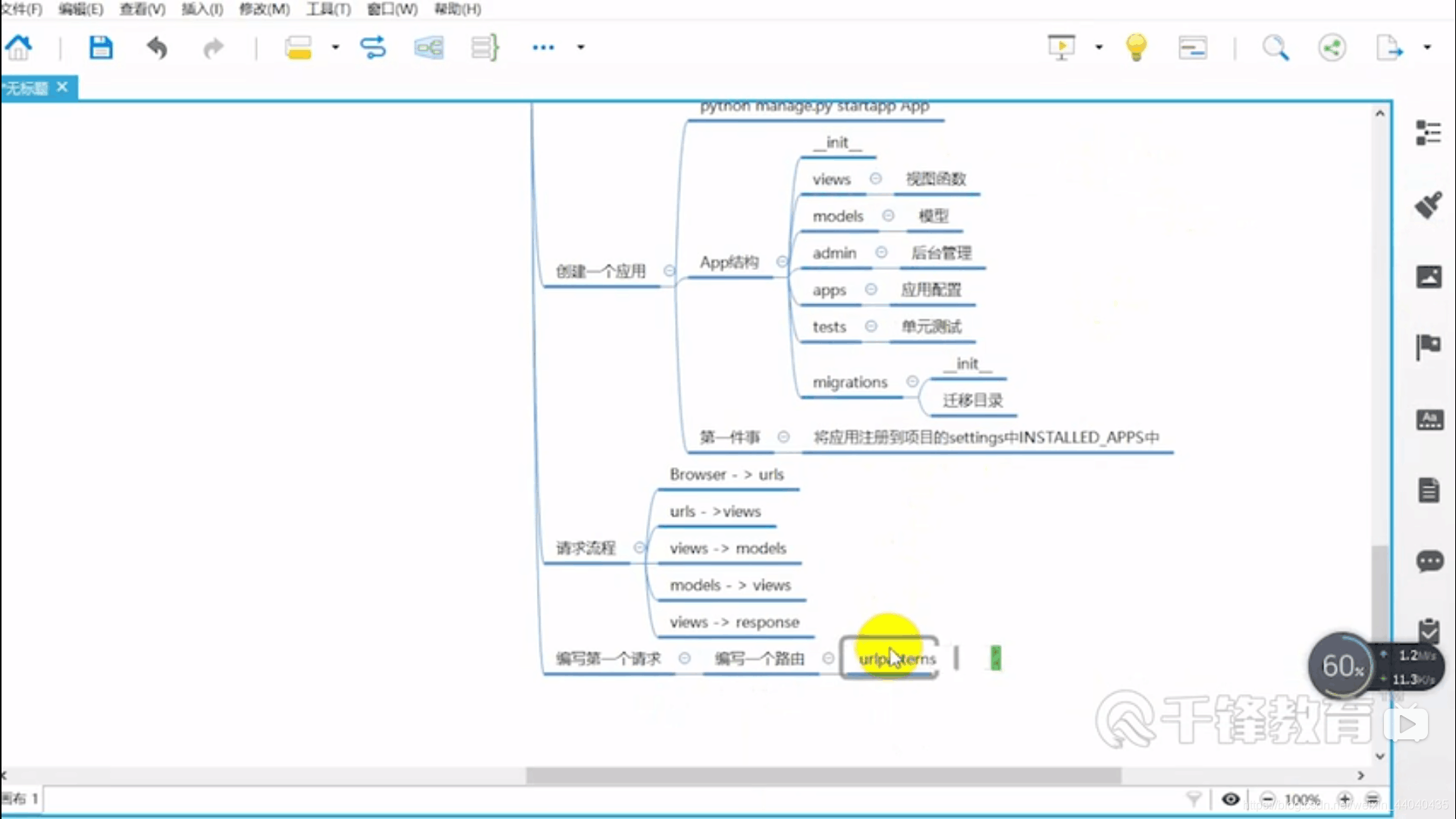Open the 工具(T) menu
The height and width of the screenshot is (819, 1456).
point(328,9)
